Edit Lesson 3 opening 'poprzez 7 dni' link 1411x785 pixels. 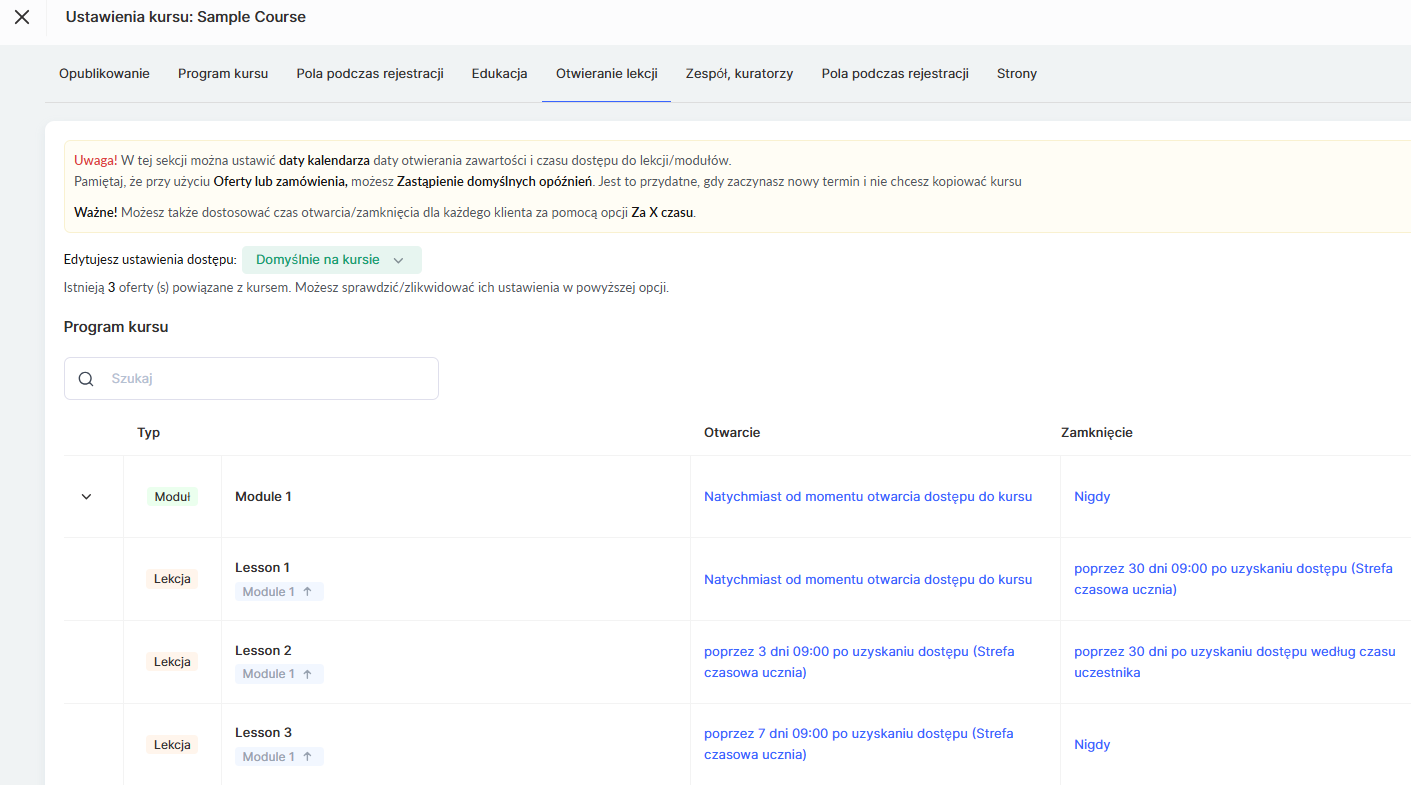(x=859, y=744)
